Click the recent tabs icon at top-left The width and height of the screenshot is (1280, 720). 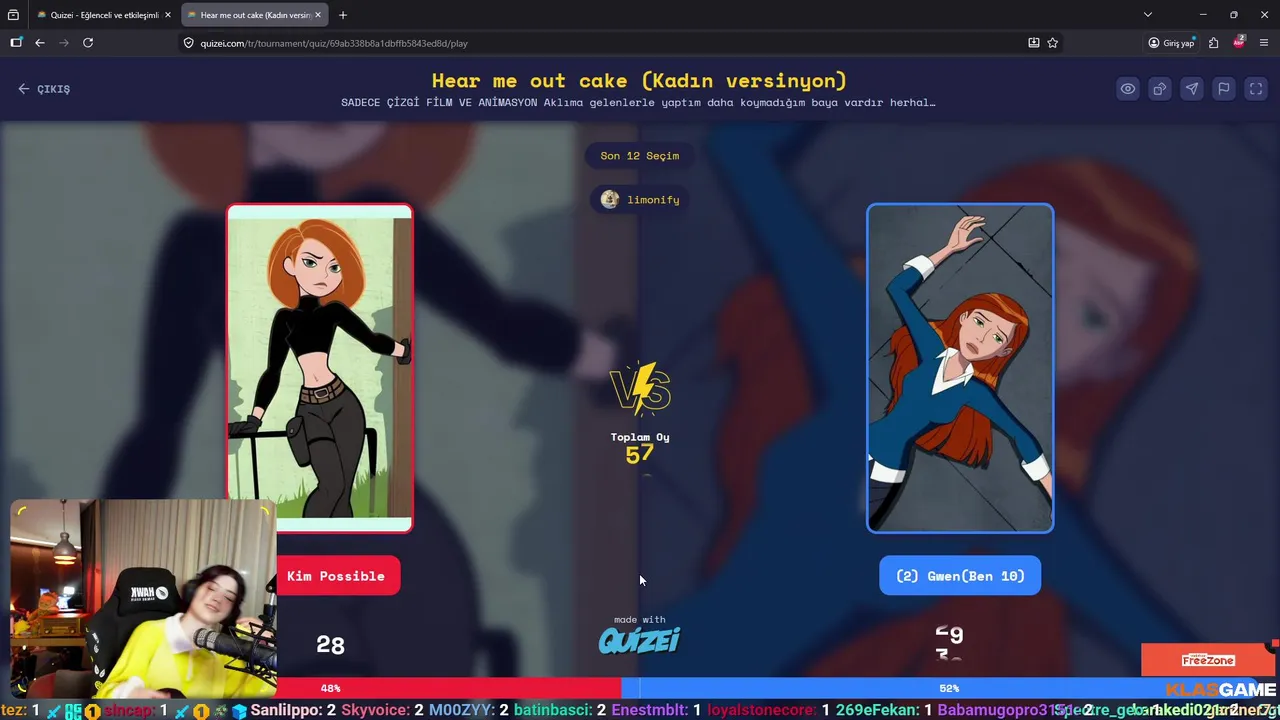coord(13,15)
